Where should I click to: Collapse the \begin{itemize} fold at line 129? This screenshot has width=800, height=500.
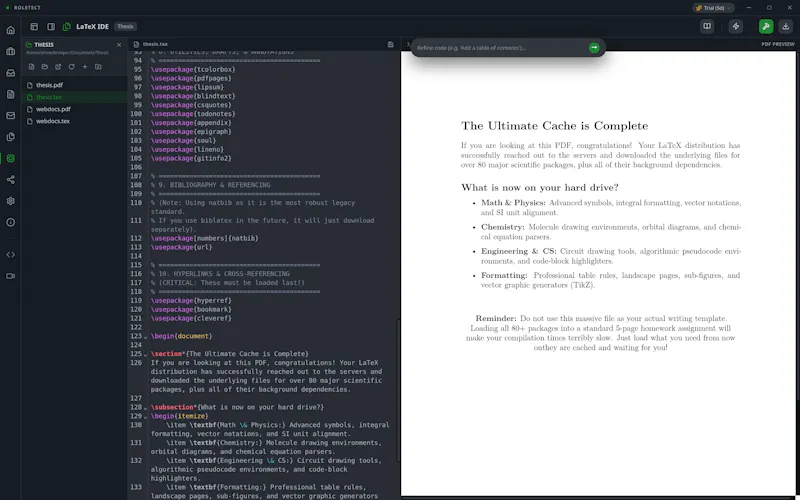(x=145, y=417)
